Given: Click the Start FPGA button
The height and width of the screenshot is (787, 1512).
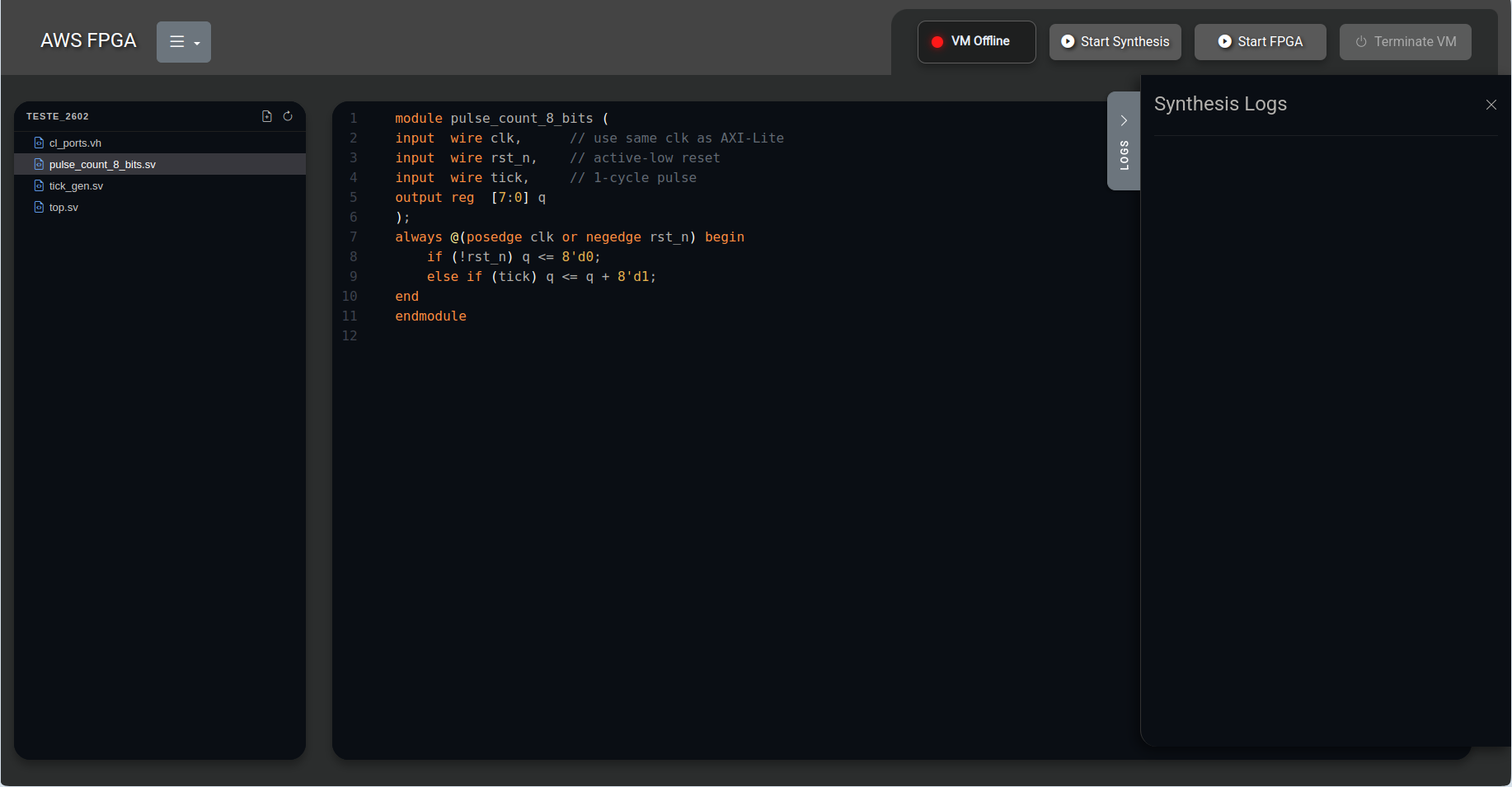Looking at the screenshot, I should (1260, 42).
